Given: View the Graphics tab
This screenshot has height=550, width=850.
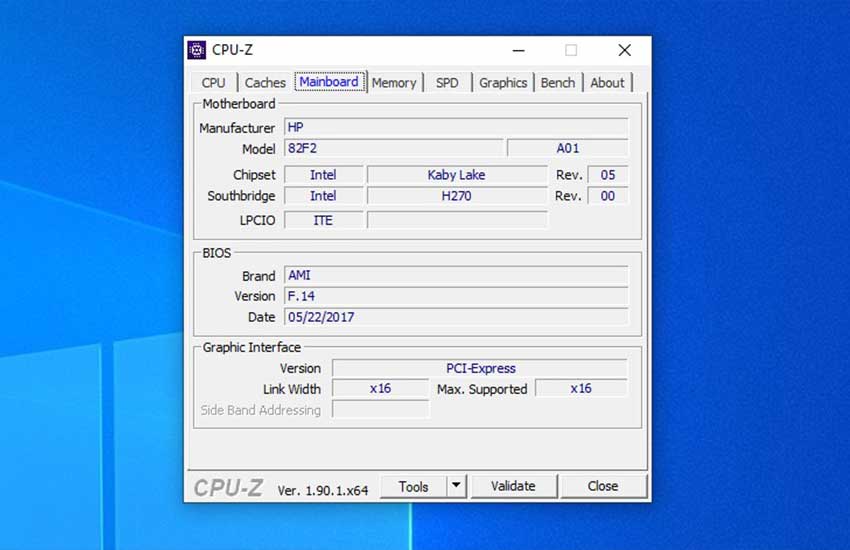Looking at the screenshot, I should [x=503, y=83].
